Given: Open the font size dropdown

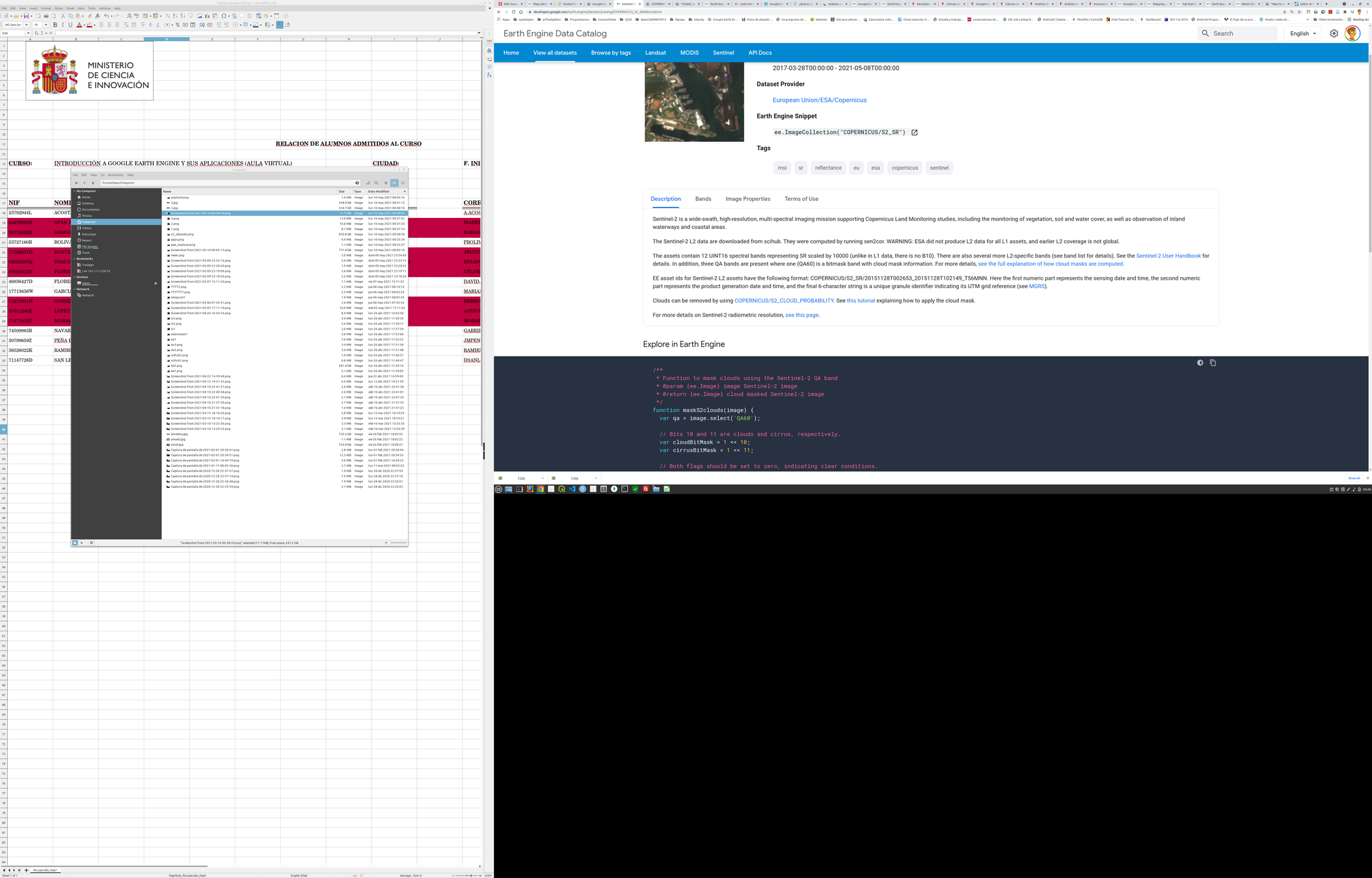Looking at the screenshot, I should tap(46, 25).
